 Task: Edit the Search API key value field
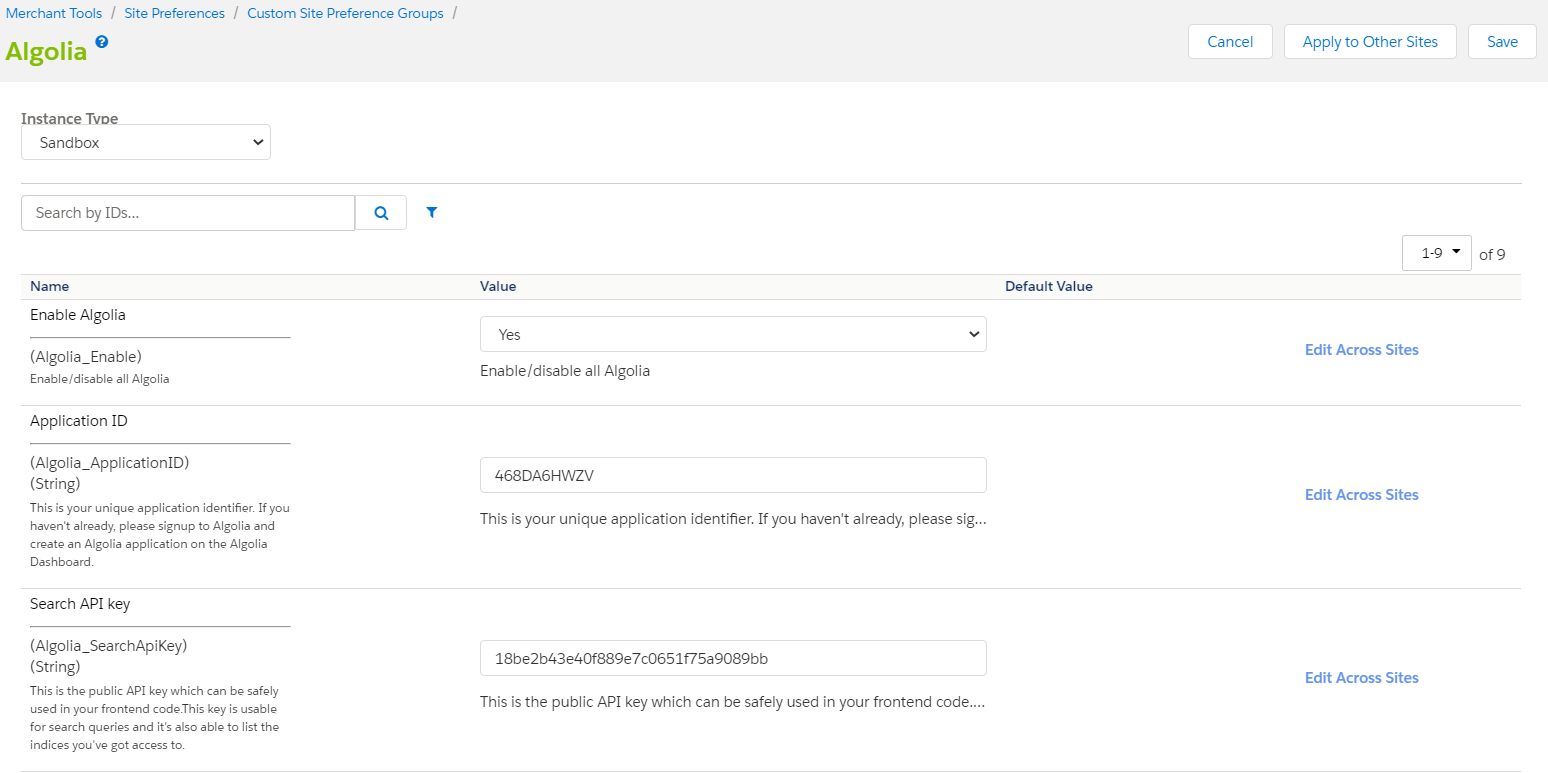(733, 658)
